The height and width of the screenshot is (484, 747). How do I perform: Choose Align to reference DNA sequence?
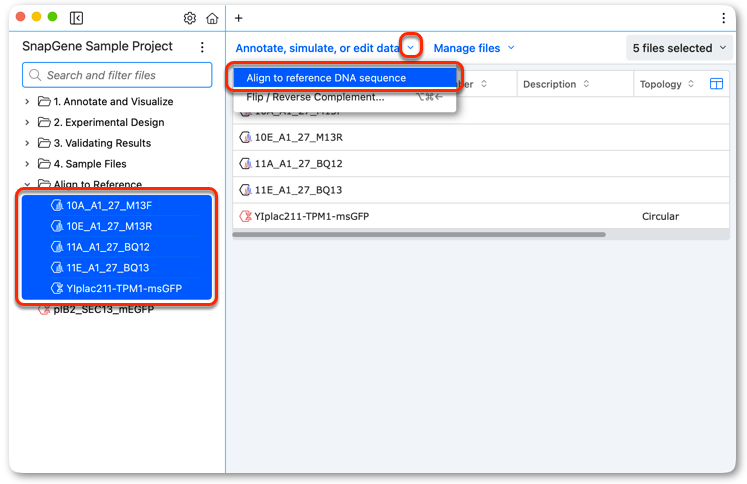344,78
